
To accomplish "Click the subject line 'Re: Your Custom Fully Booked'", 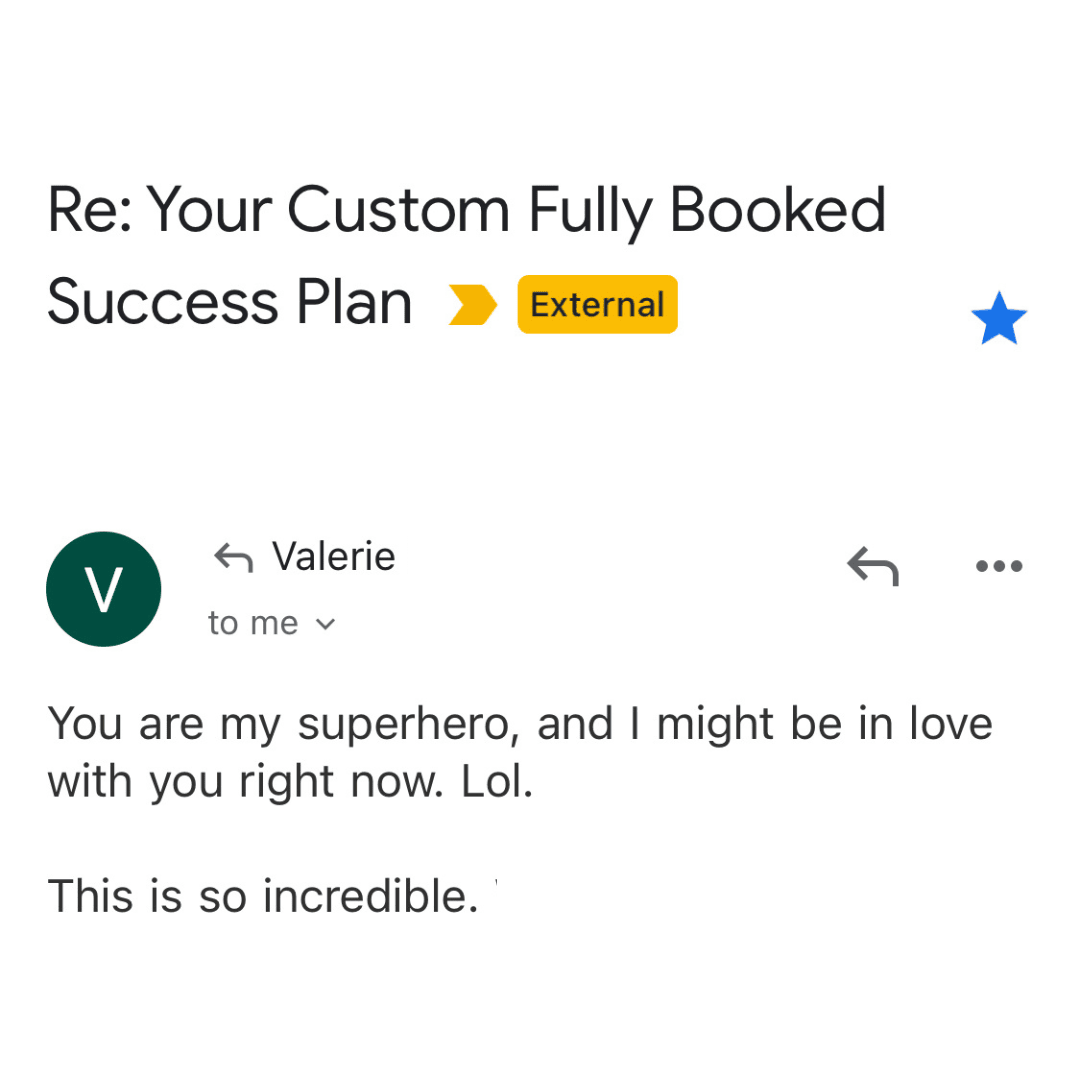I will [466, 211].
